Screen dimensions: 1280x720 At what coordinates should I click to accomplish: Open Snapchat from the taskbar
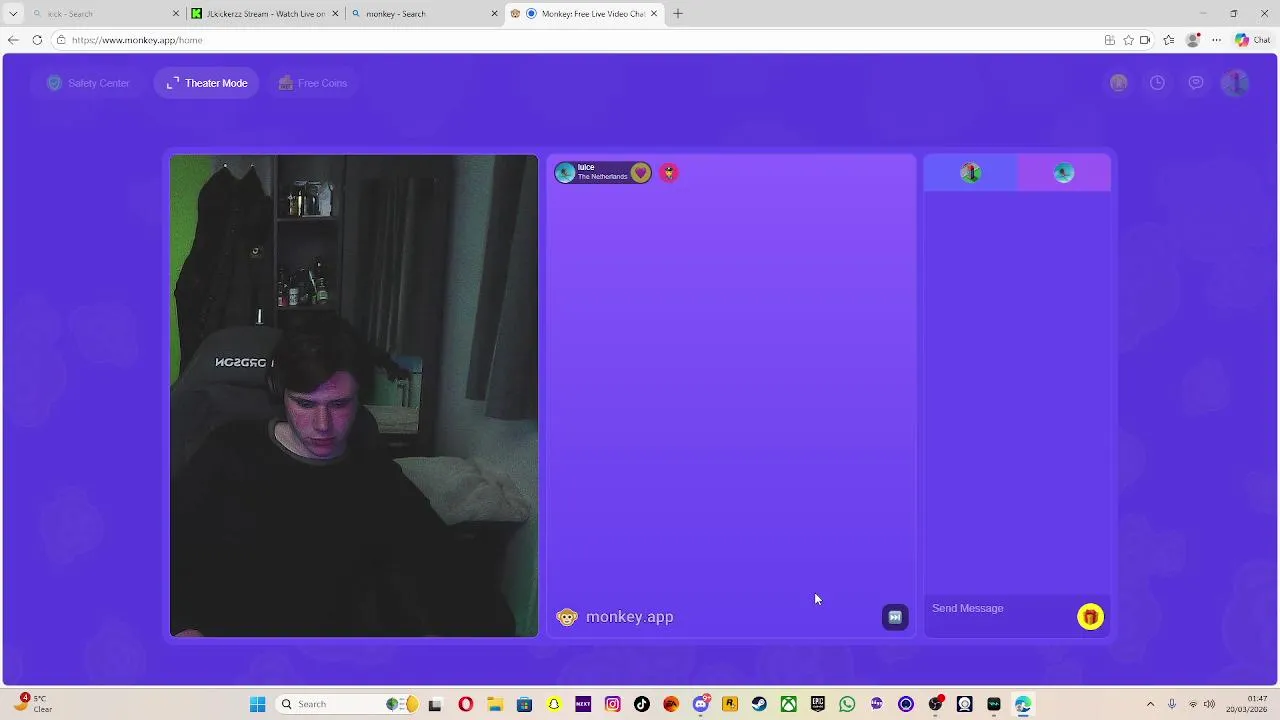pyautogui.click(x=553, y=704)
